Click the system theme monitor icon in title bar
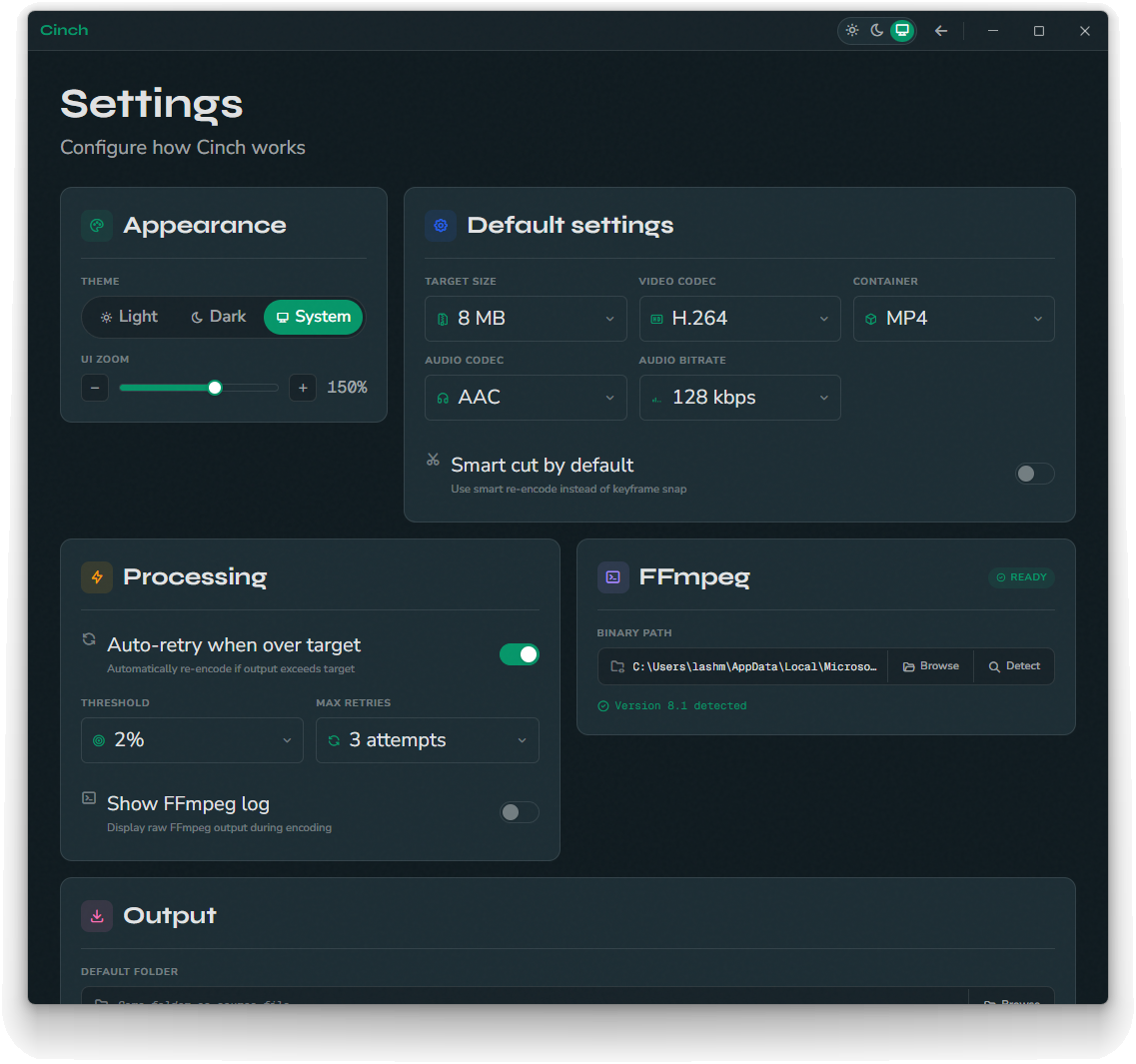The height and width of the screenshot is (1064, 1136). coord(902,30)
